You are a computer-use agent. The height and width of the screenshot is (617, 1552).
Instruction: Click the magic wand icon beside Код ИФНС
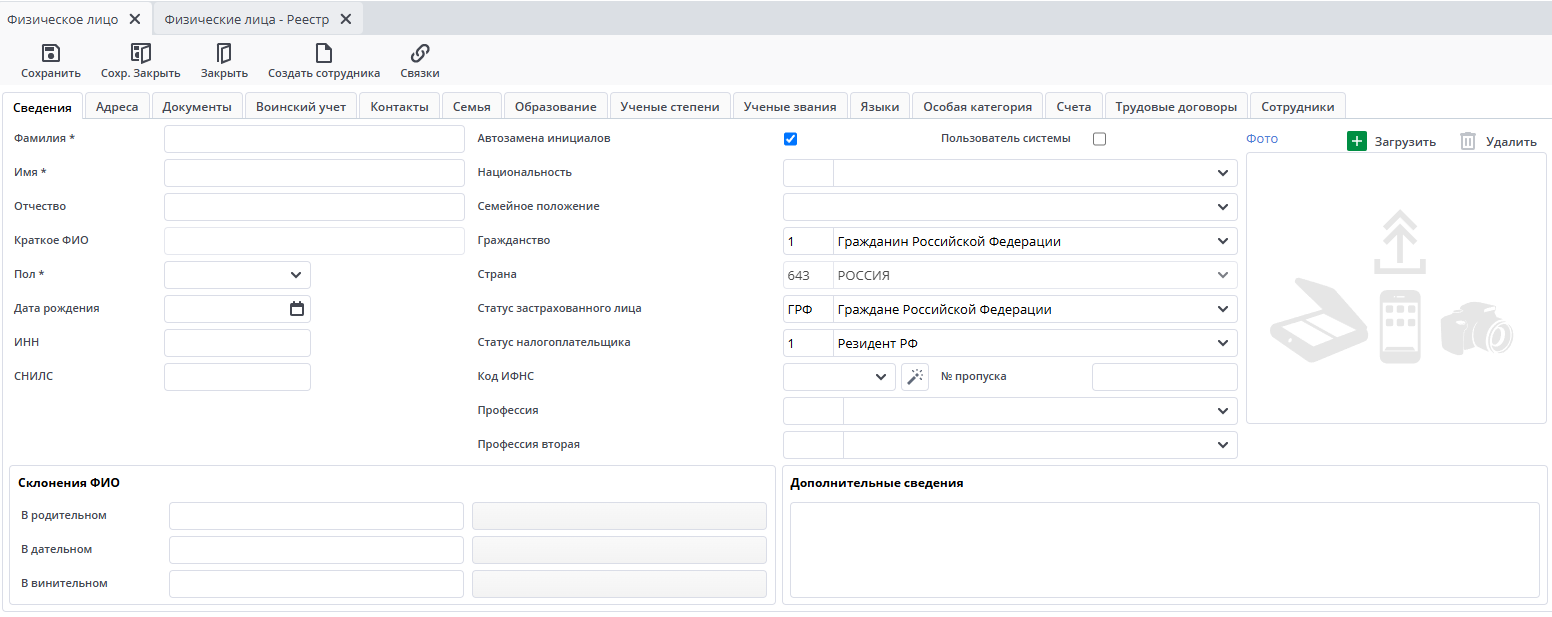pos(915,377)
